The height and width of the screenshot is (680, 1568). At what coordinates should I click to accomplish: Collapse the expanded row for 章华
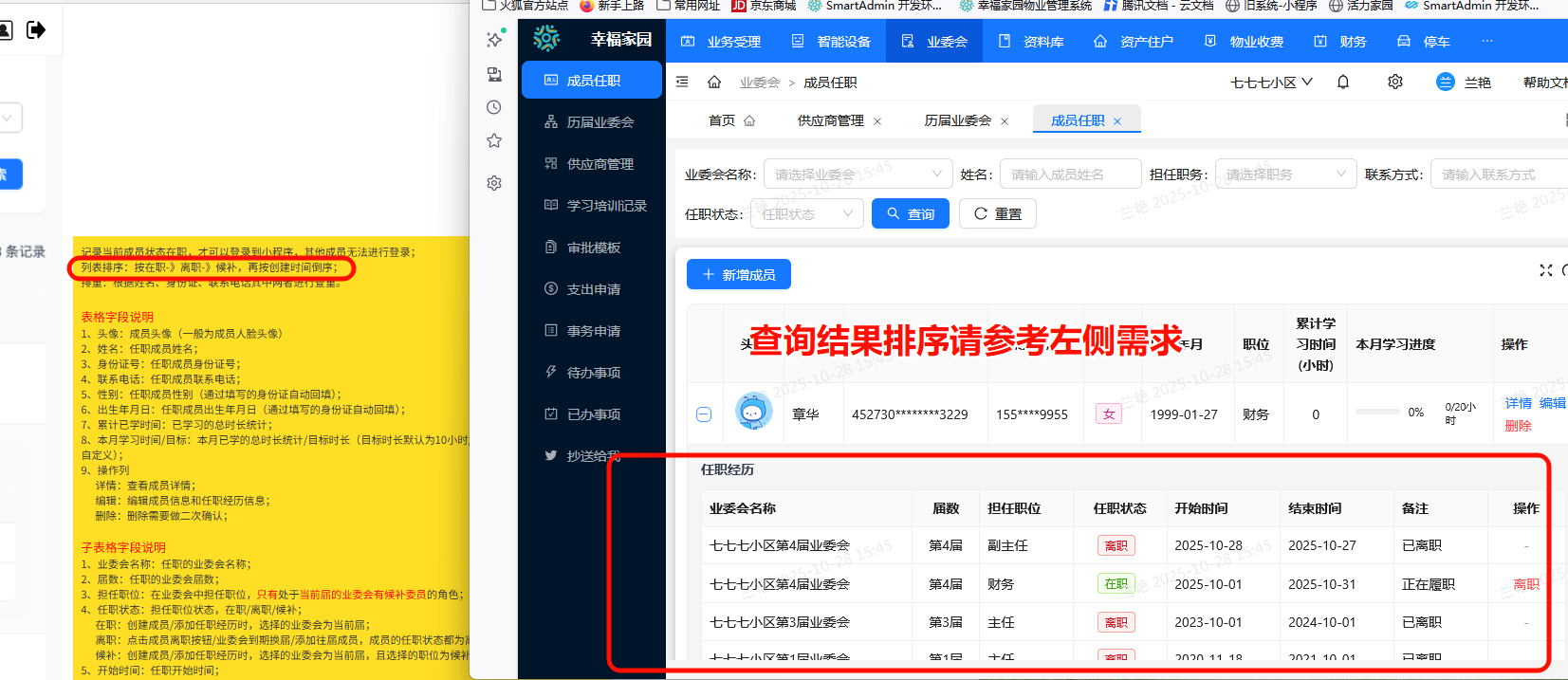click(704, 414)
